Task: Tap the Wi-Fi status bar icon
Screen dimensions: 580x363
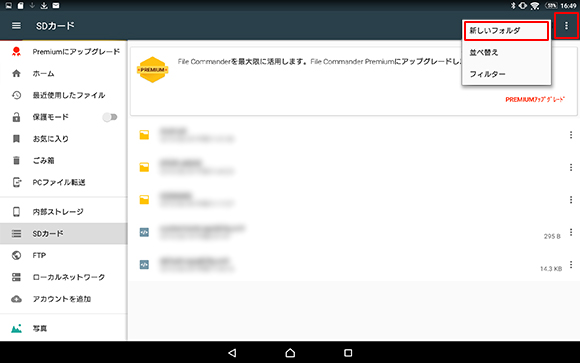Action: click(x=535, y=6)
